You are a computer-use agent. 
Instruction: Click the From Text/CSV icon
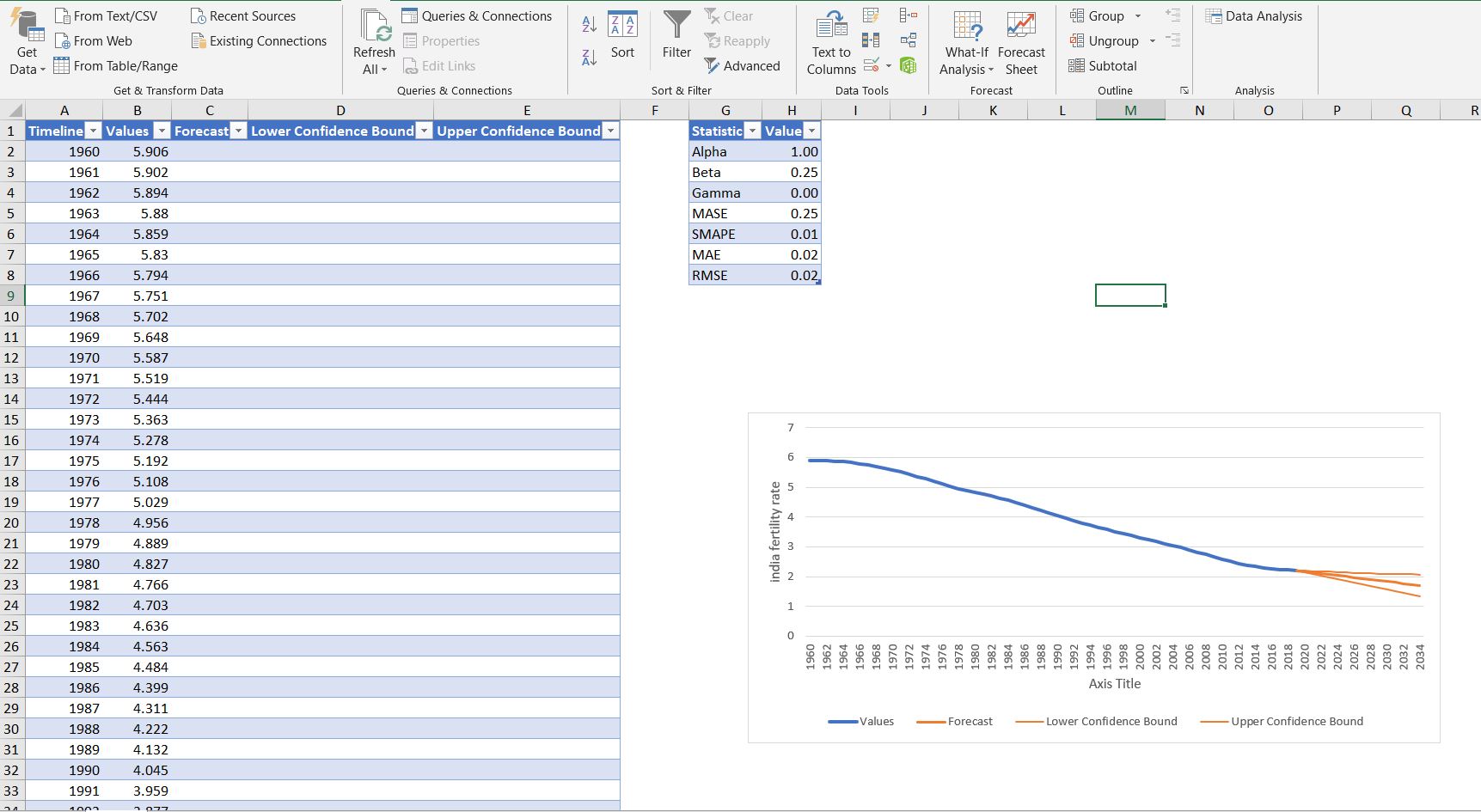click(106, 15)
